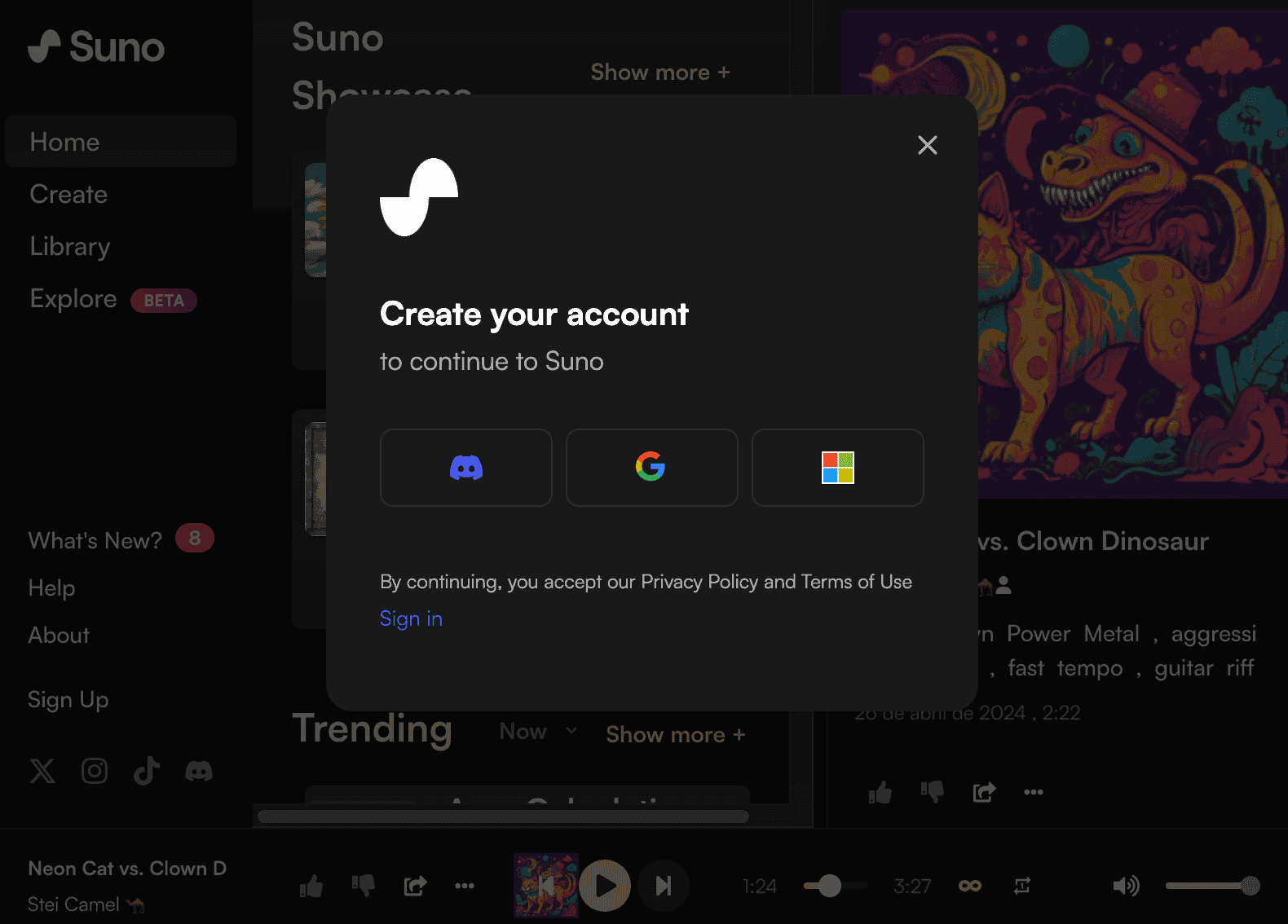Click the 8 notification badge
The width and height of the screenshot is (1288, 924).
click(x=195, y=538)
